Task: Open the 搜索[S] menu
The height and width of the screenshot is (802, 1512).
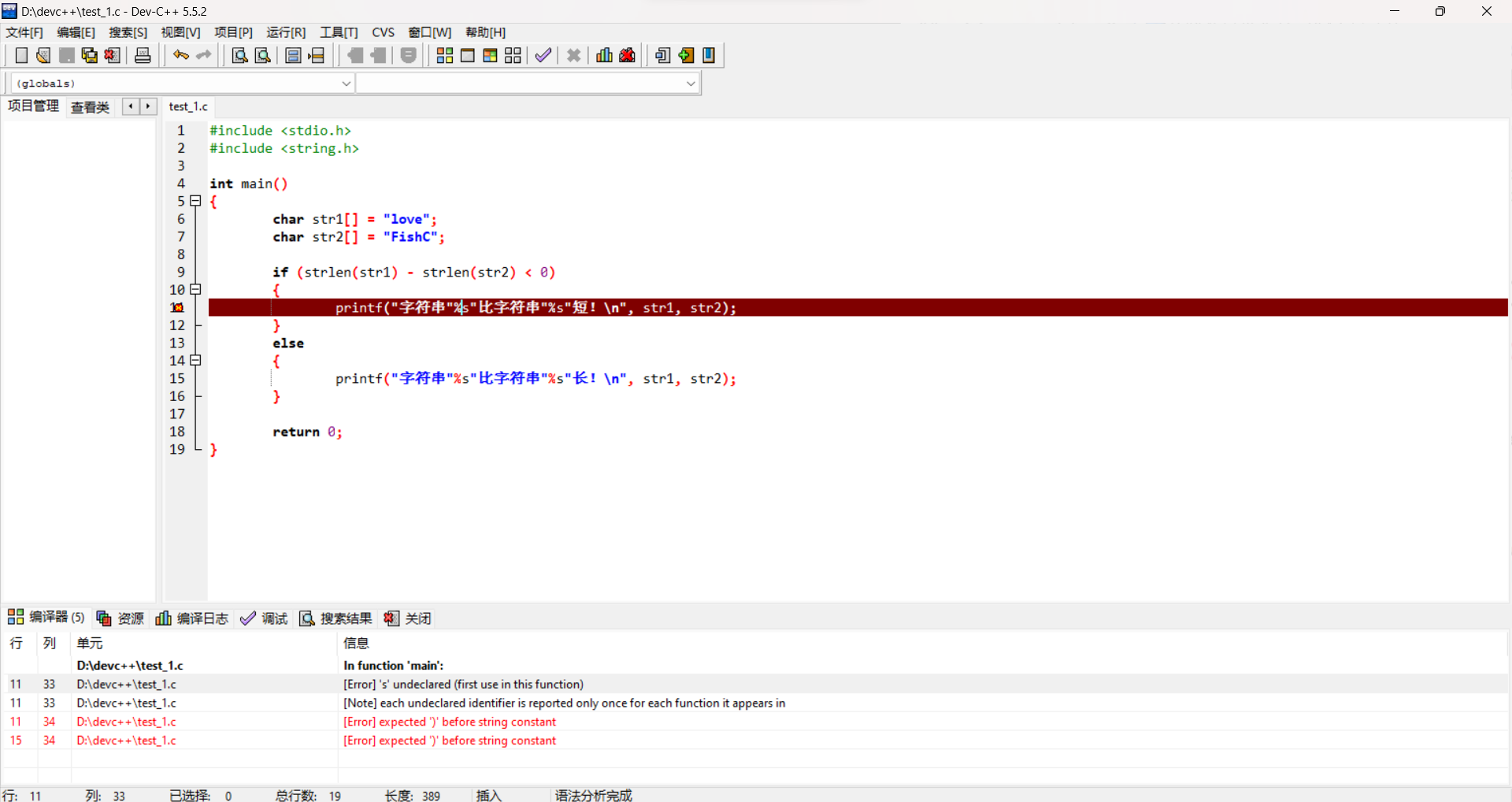Action: point(128,32)
